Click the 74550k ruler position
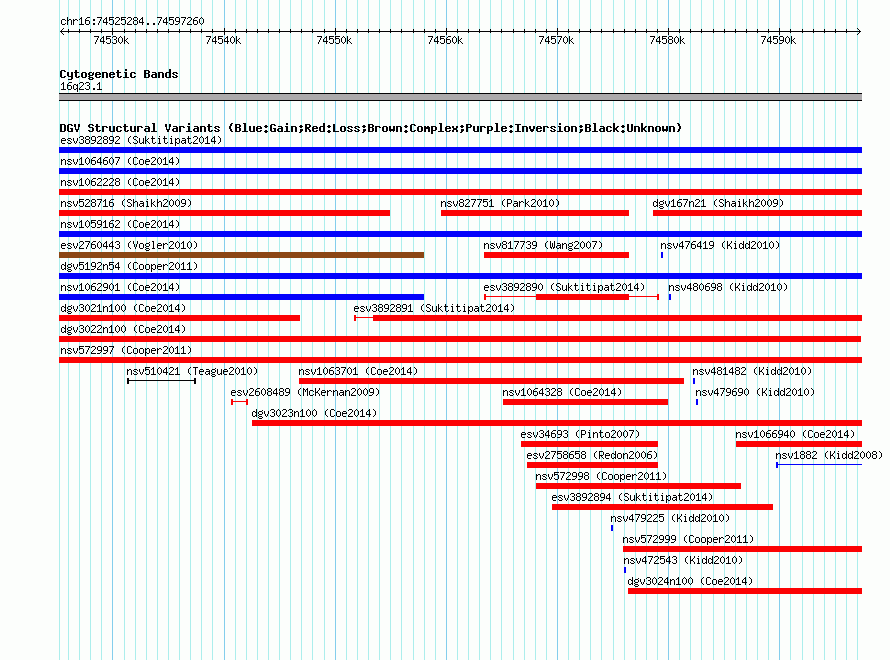 [x=334, y=40]
